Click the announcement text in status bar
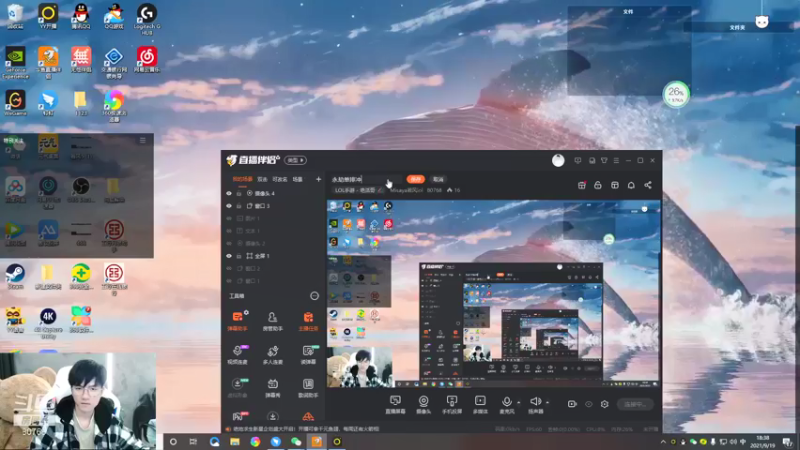The height and width of the screenshot is (450, 800). point(306,429)
